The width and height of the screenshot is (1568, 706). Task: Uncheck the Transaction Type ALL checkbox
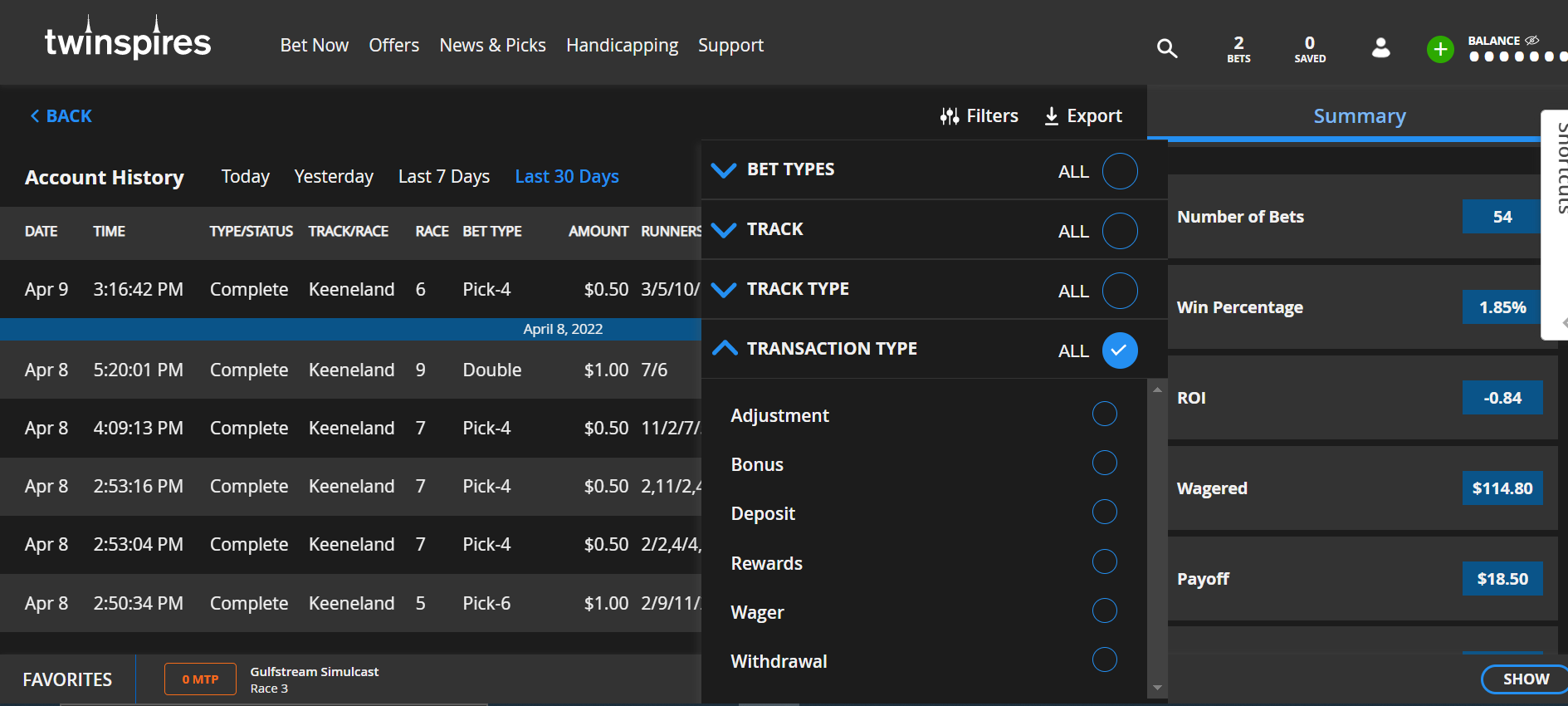click(1120, 351)
